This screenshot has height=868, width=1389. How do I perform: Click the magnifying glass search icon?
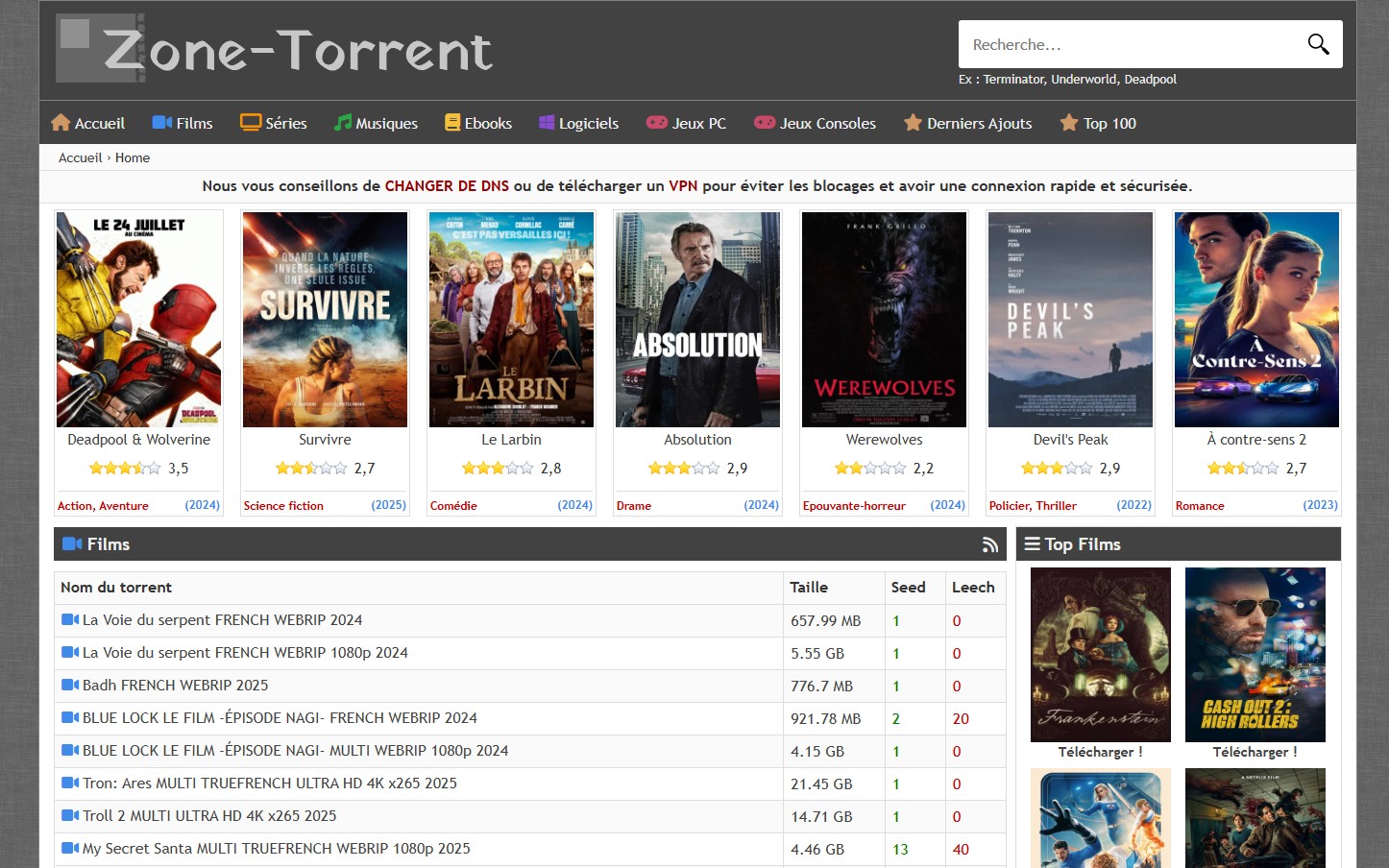tap(1318, 44)
